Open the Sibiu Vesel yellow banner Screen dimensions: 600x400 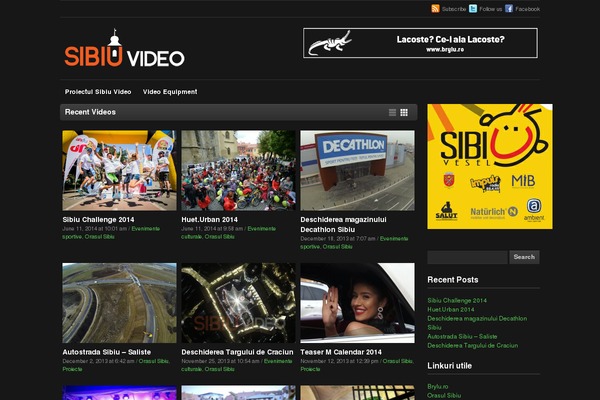(490, 167)
